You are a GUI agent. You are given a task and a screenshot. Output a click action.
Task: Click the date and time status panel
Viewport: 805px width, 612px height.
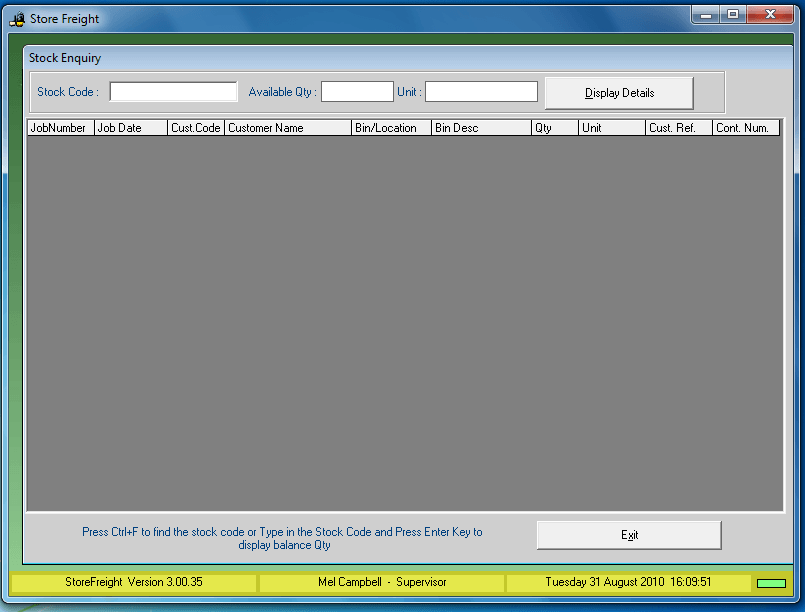[x=628, y=582]
